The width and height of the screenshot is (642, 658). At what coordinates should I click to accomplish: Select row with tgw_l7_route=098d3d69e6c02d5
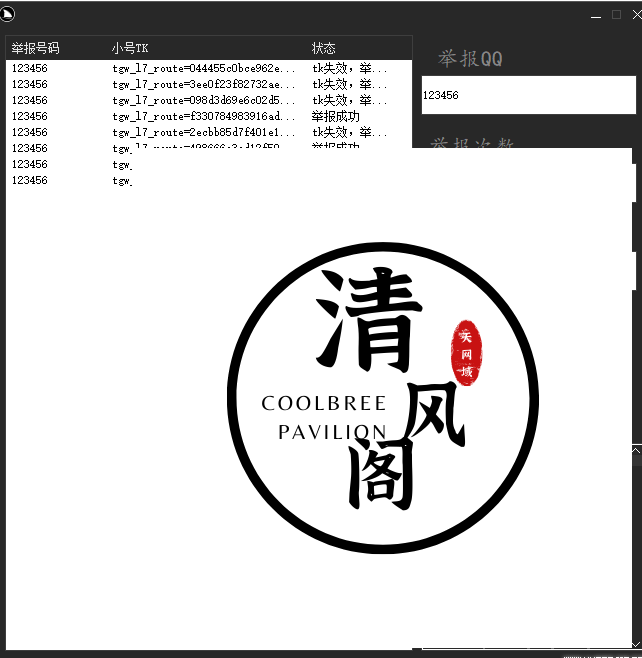coord(209,100)
